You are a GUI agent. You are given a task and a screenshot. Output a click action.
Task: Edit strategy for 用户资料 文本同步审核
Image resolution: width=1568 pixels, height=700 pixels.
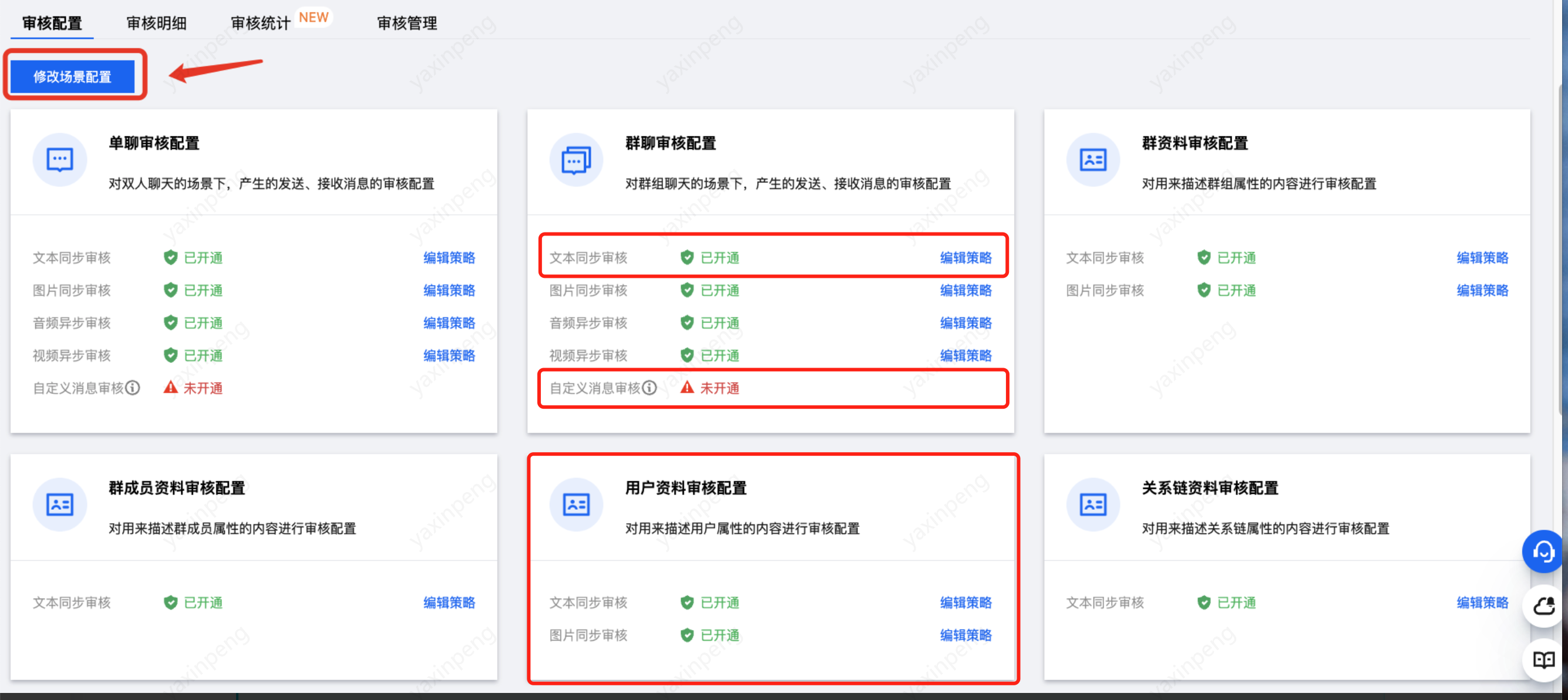click(966, 603)
